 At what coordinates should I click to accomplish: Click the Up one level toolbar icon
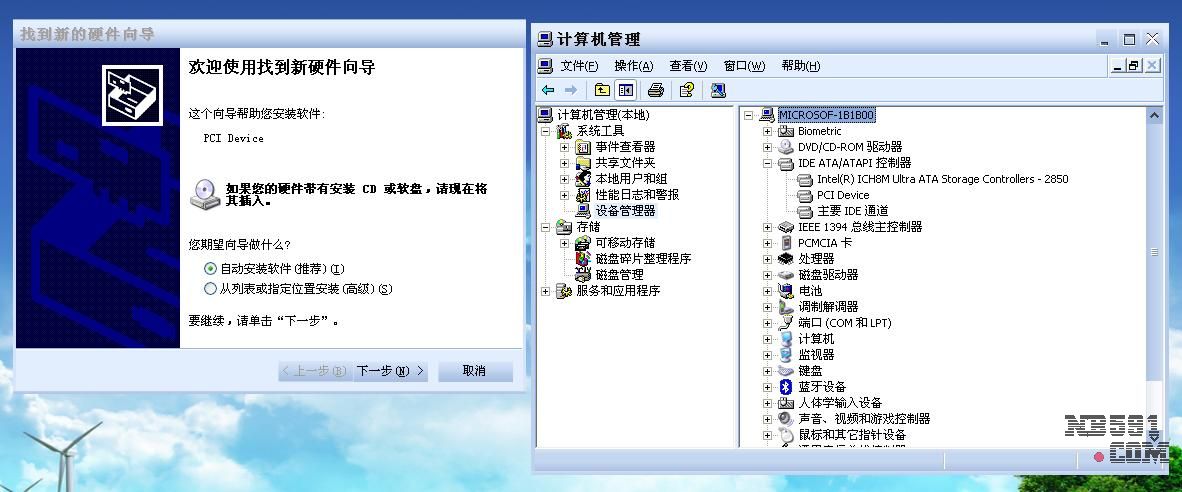tap(602, 91)
